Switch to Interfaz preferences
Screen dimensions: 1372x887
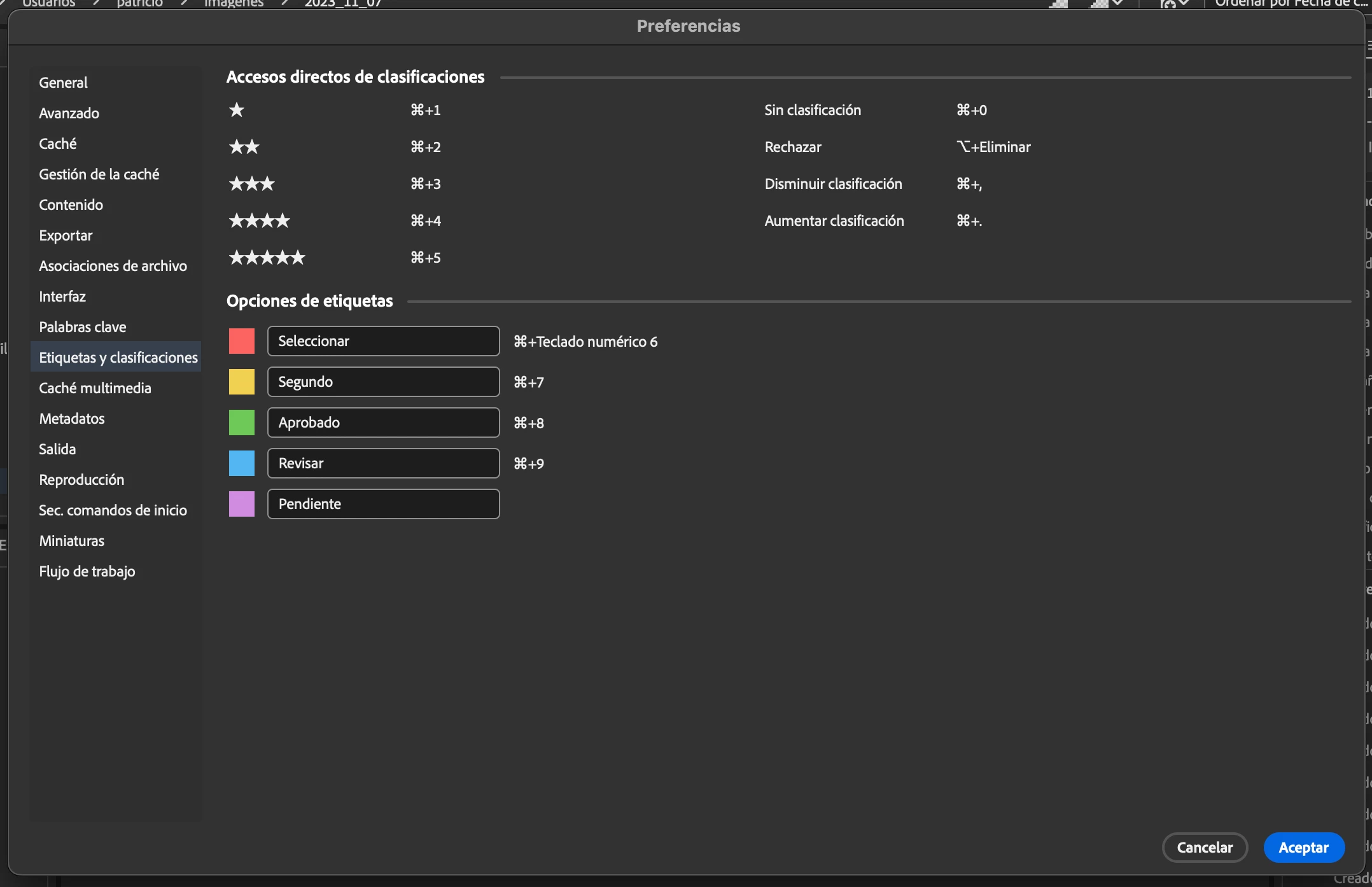62,297
